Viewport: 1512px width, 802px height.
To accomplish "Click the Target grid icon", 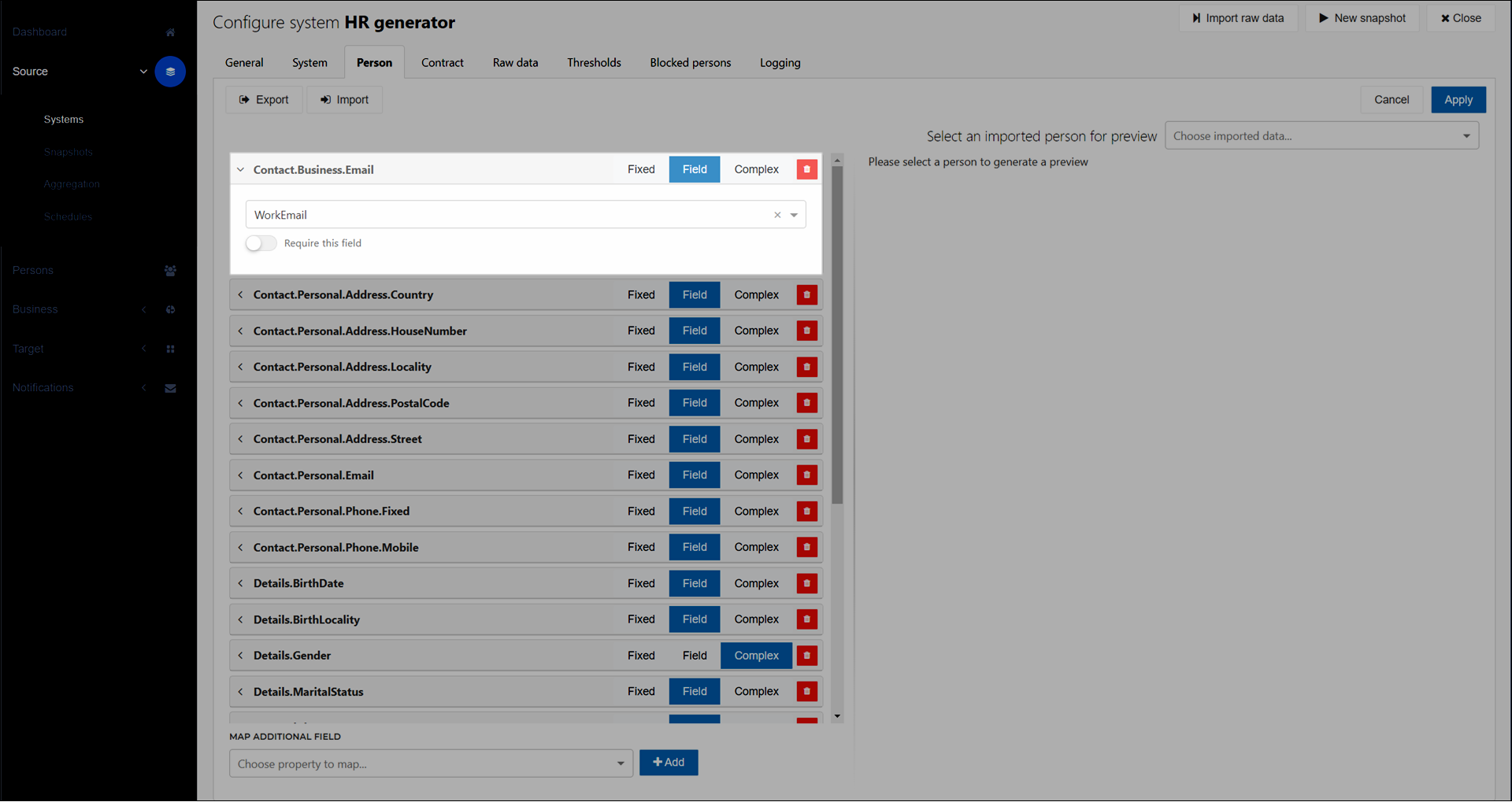I will click(x=170, y=349).
